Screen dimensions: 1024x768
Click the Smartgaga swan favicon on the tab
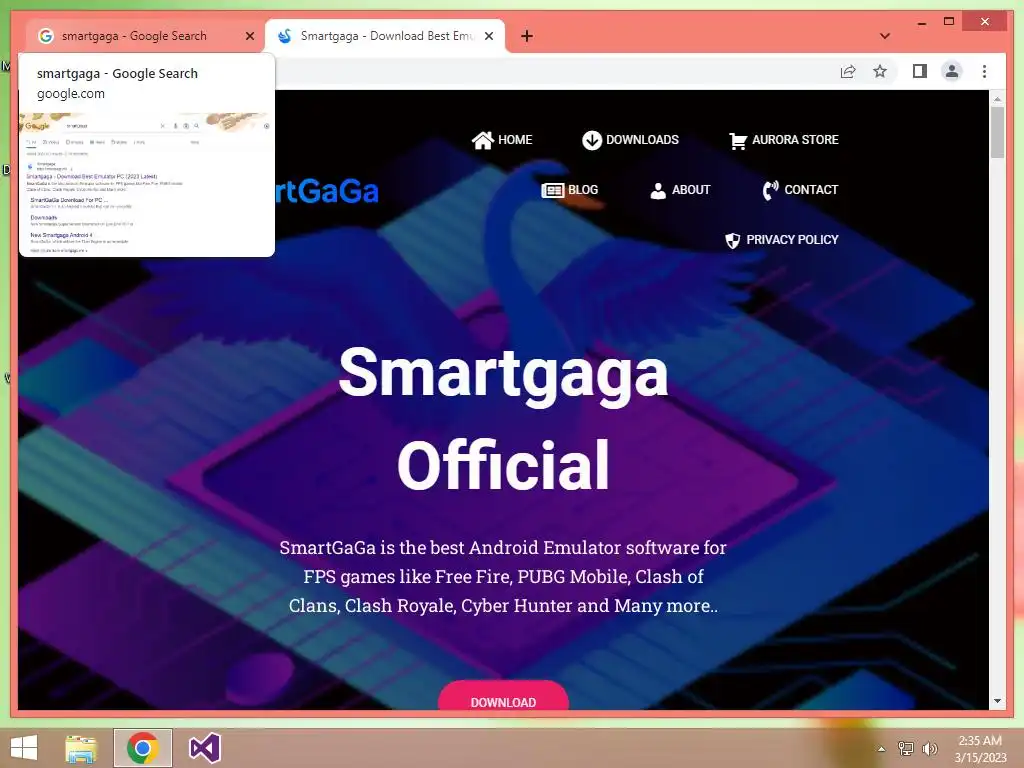point(284,36)
